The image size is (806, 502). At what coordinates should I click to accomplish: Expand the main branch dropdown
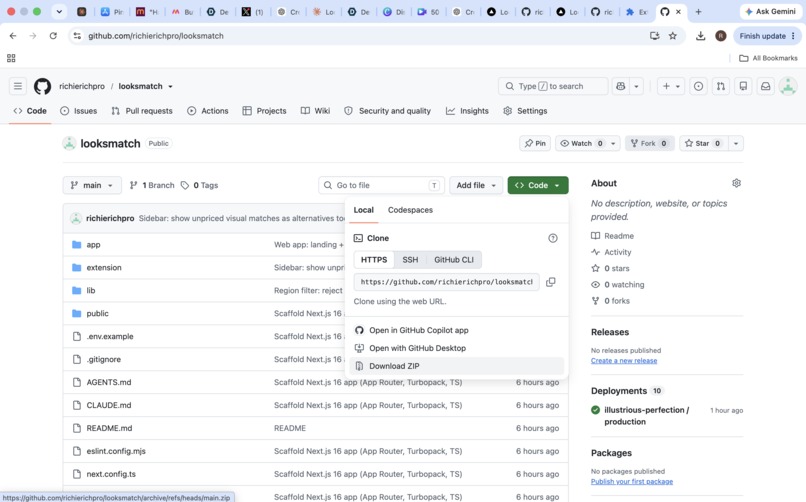point(92,185)
